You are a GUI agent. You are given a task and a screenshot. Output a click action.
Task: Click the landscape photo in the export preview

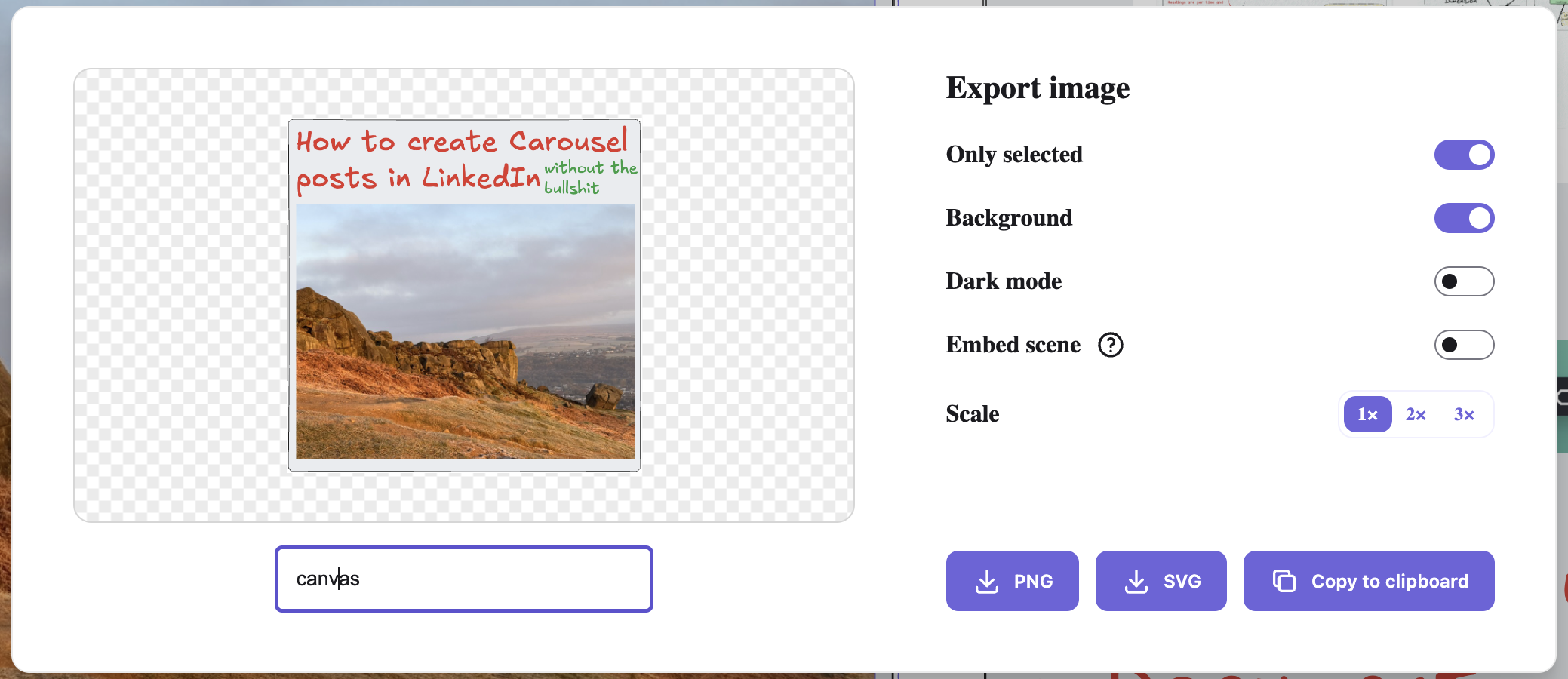click(x=465, y=332)
